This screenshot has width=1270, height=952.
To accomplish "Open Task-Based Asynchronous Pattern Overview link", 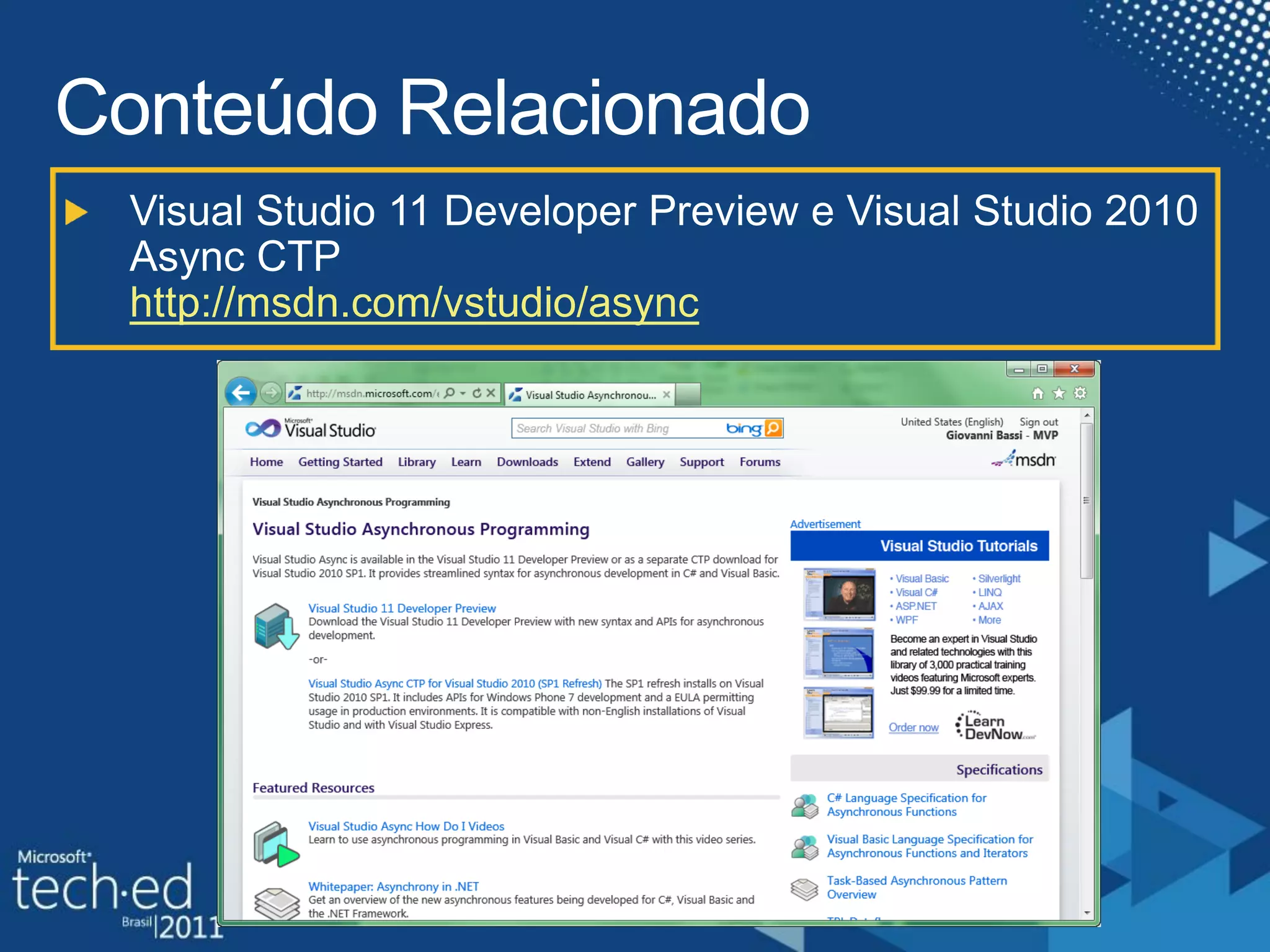I will [x=917, y=887].
